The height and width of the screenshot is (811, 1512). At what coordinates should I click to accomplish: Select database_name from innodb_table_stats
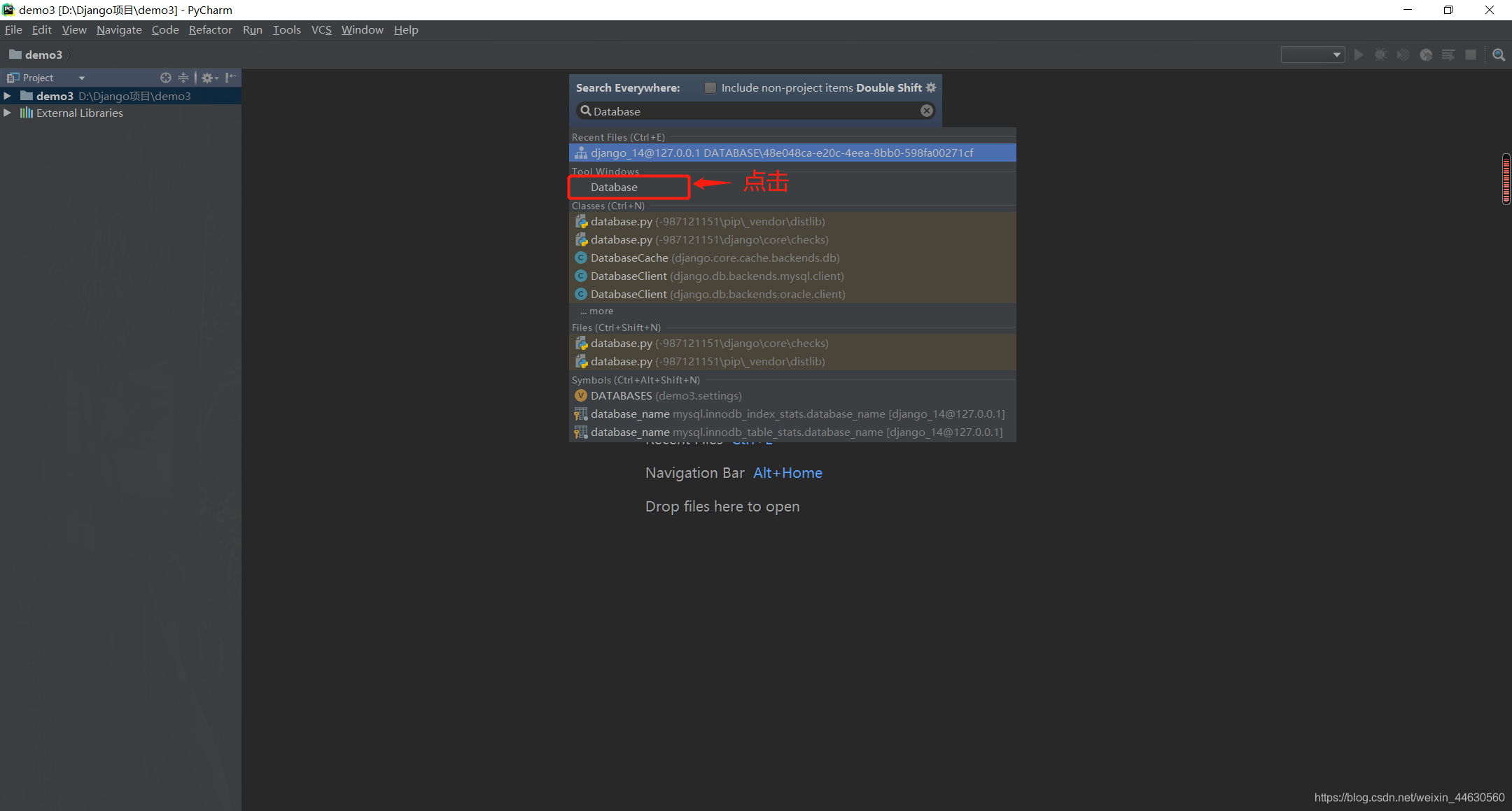pos(792,432)
